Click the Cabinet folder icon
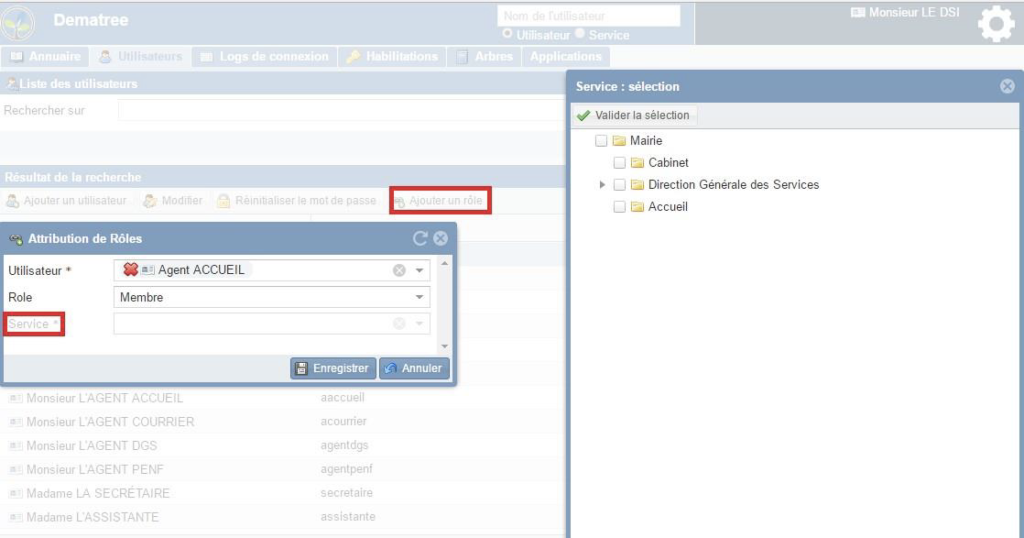 (x=637, y=163)
